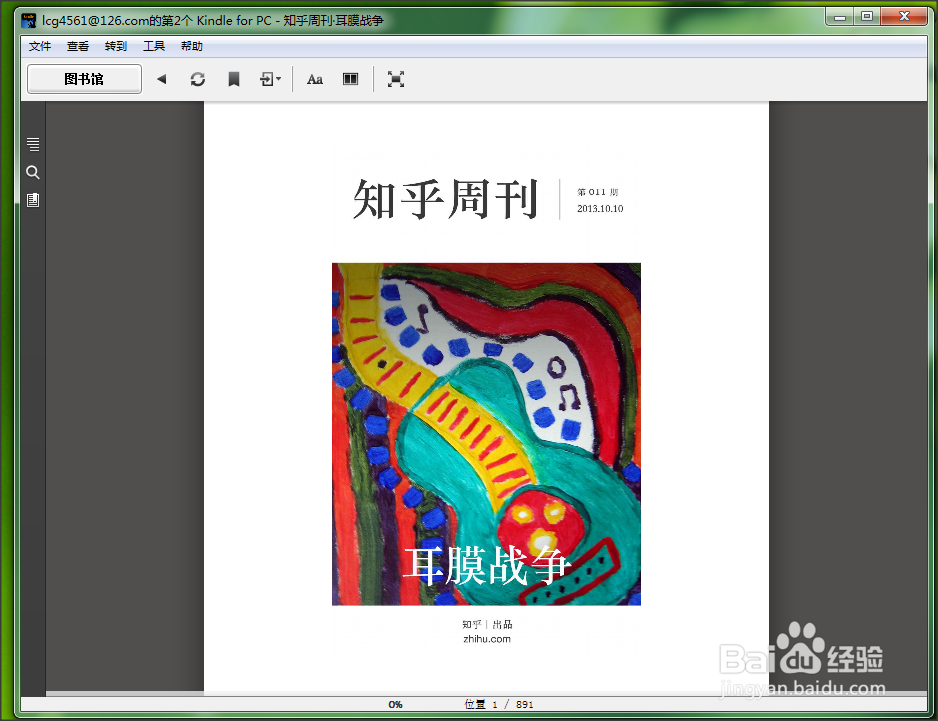Open the table of contents sidebar icon
The width and height of the screenshot is (938, 721).
(33, 143)
